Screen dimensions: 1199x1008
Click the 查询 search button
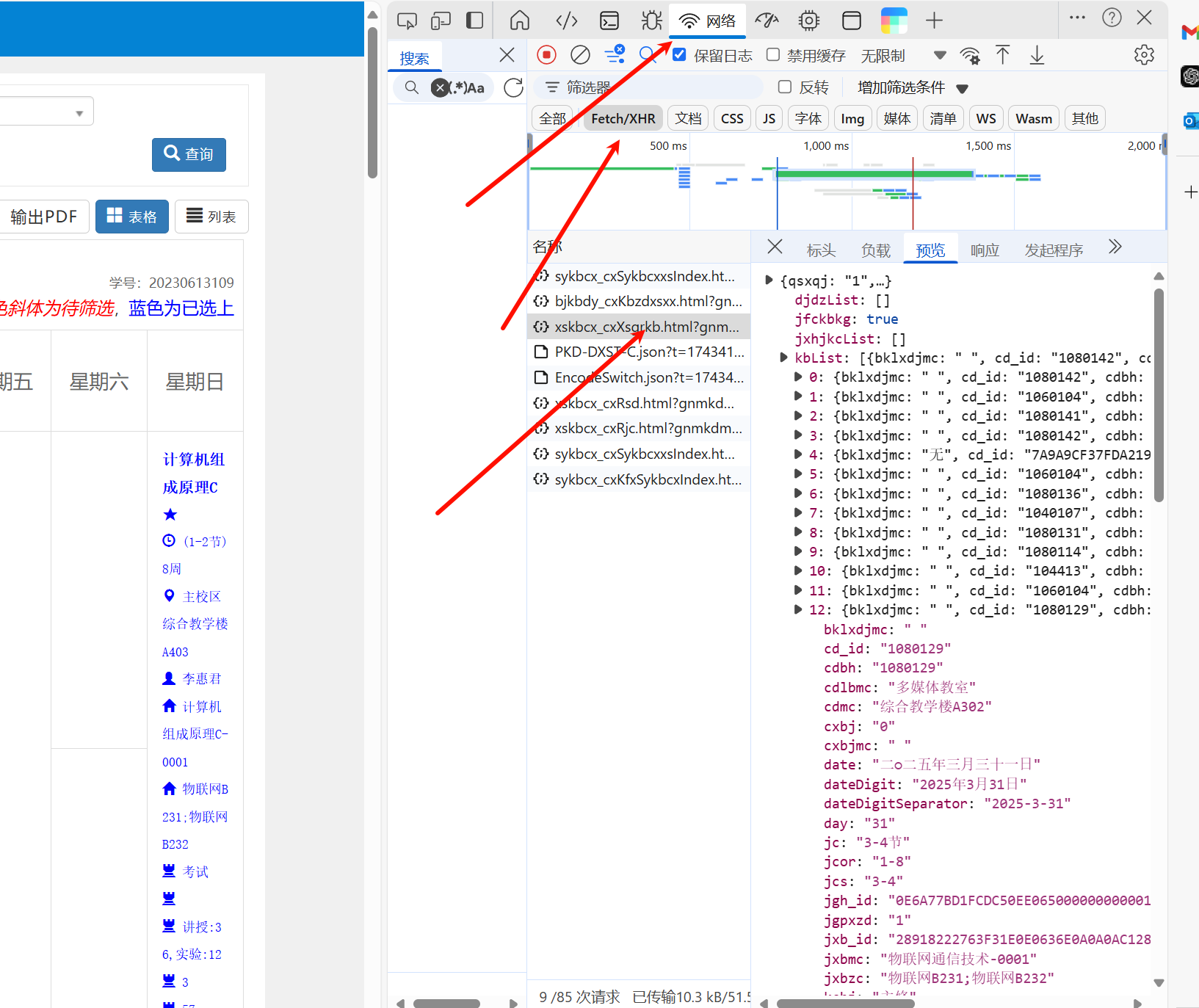pos(189,154)
